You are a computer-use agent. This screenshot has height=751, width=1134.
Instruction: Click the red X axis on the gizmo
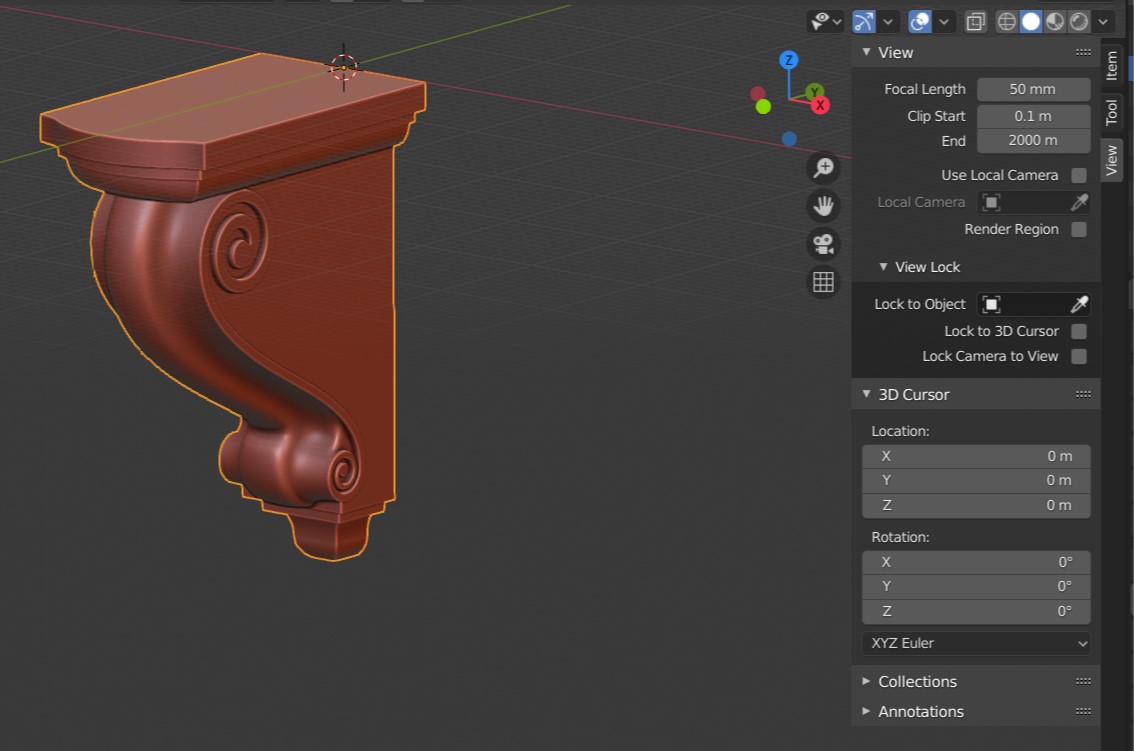tap(820, 106)
